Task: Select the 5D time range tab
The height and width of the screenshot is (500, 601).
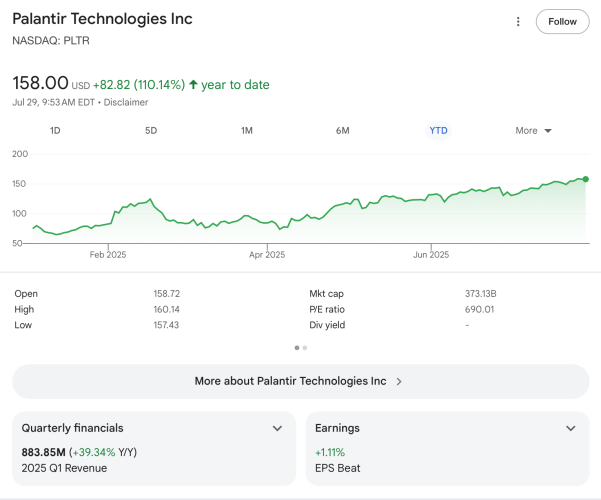Action: 151,131
